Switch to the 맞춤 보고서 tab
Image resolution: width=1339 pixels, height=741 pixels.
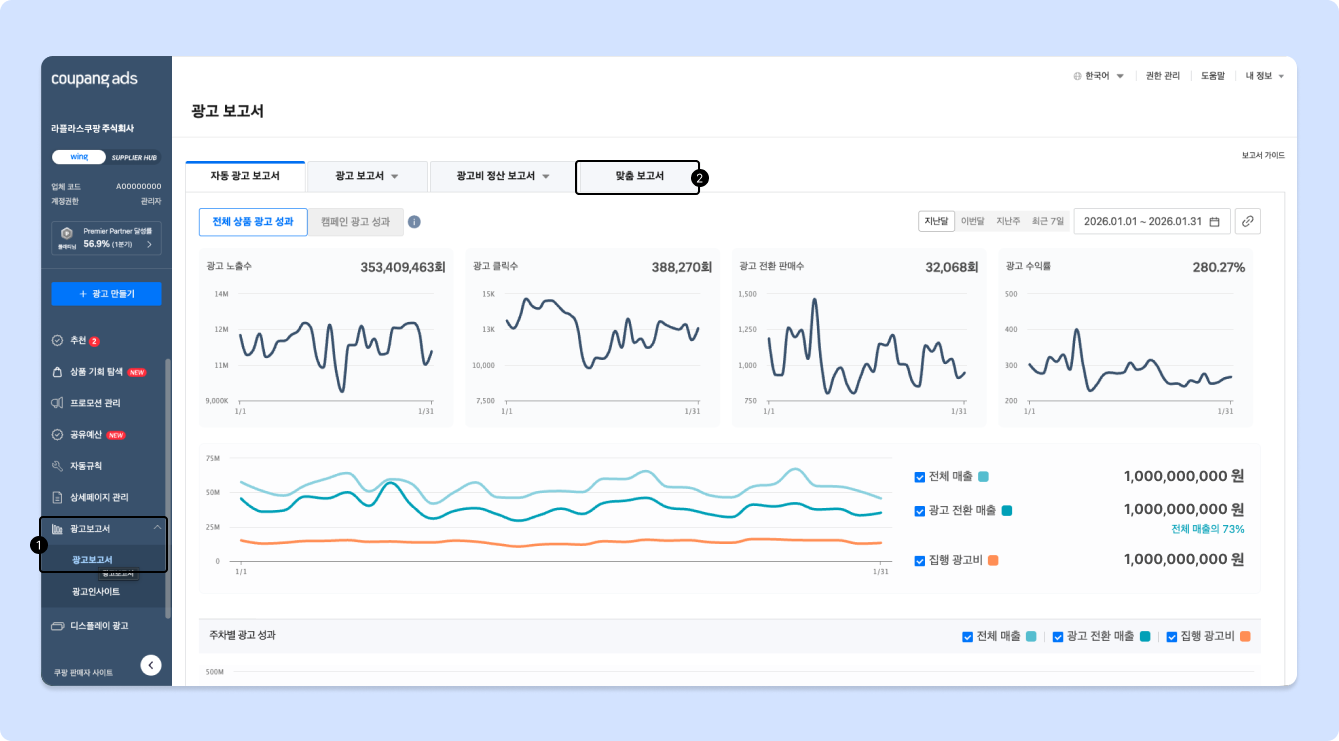pyautogui.click(x=638, y=176)
